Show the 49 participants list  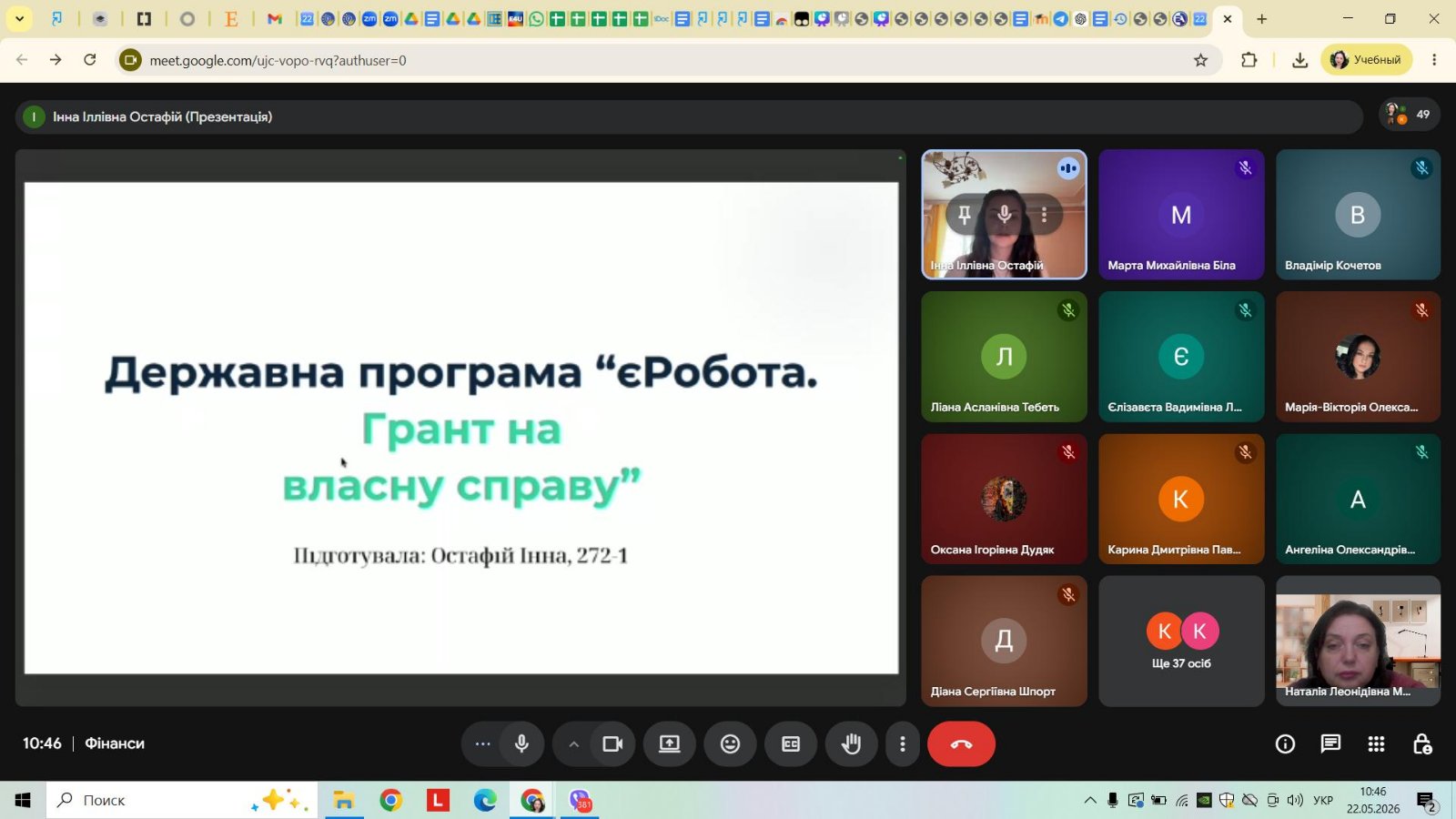point(1409,115)
